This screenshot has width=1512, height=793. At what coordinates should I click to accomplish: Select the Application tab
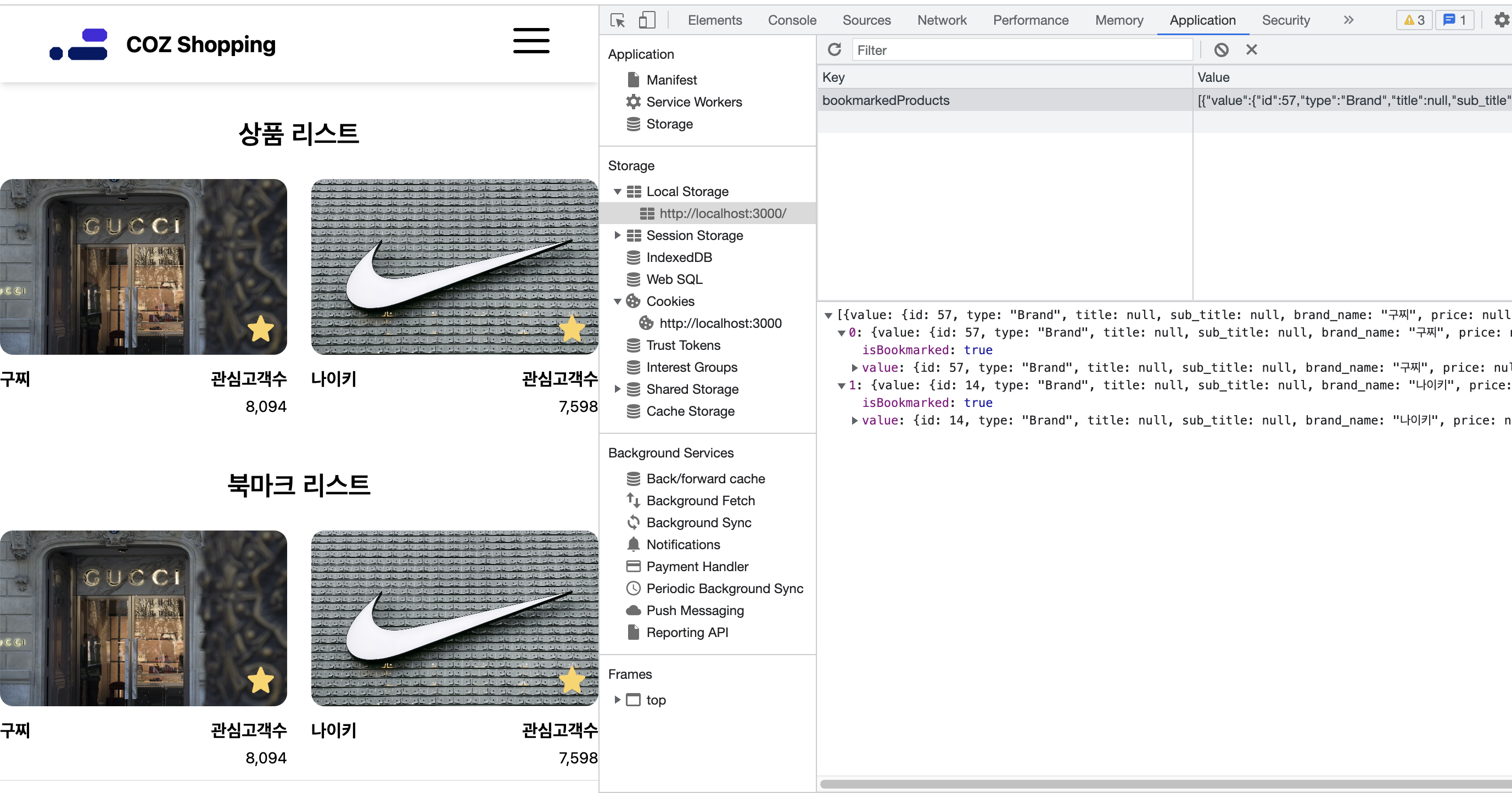click(1202, 20)
